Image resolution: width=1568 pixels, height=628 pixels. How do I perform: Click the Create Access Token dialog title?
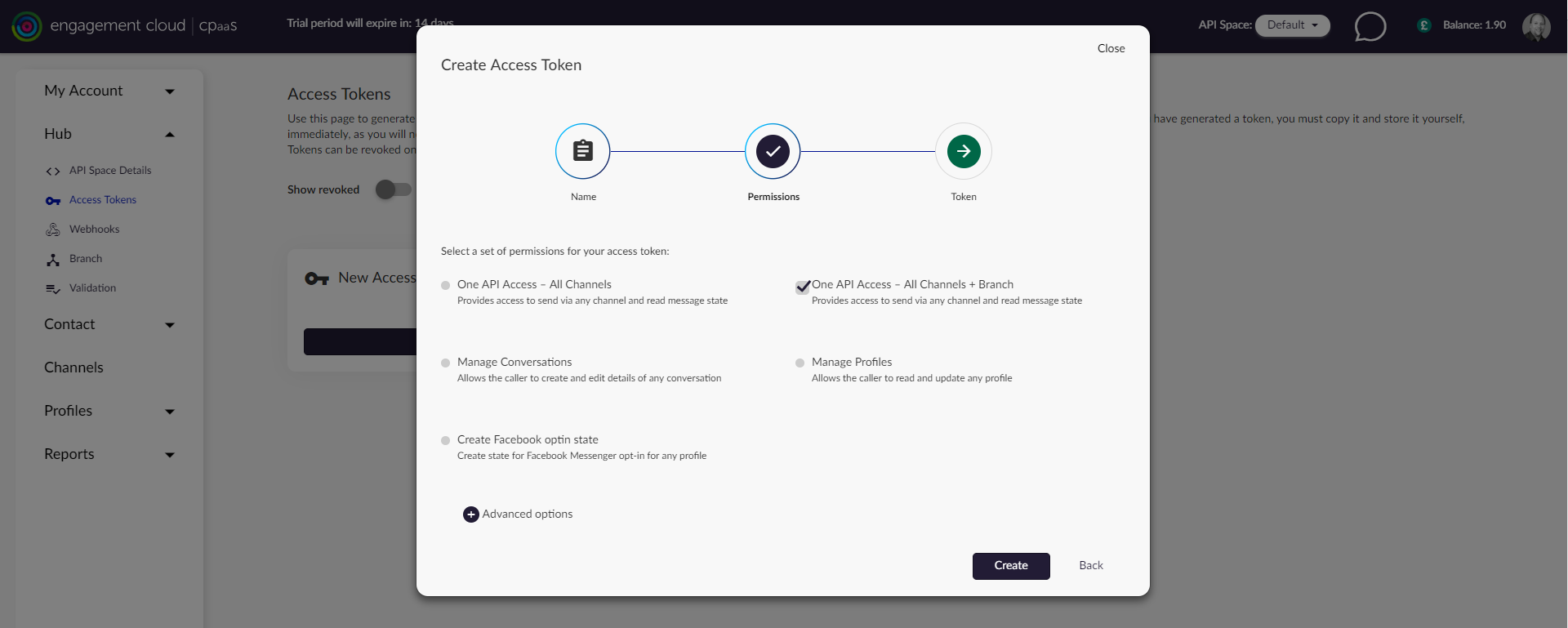click(x=511, y=65)
